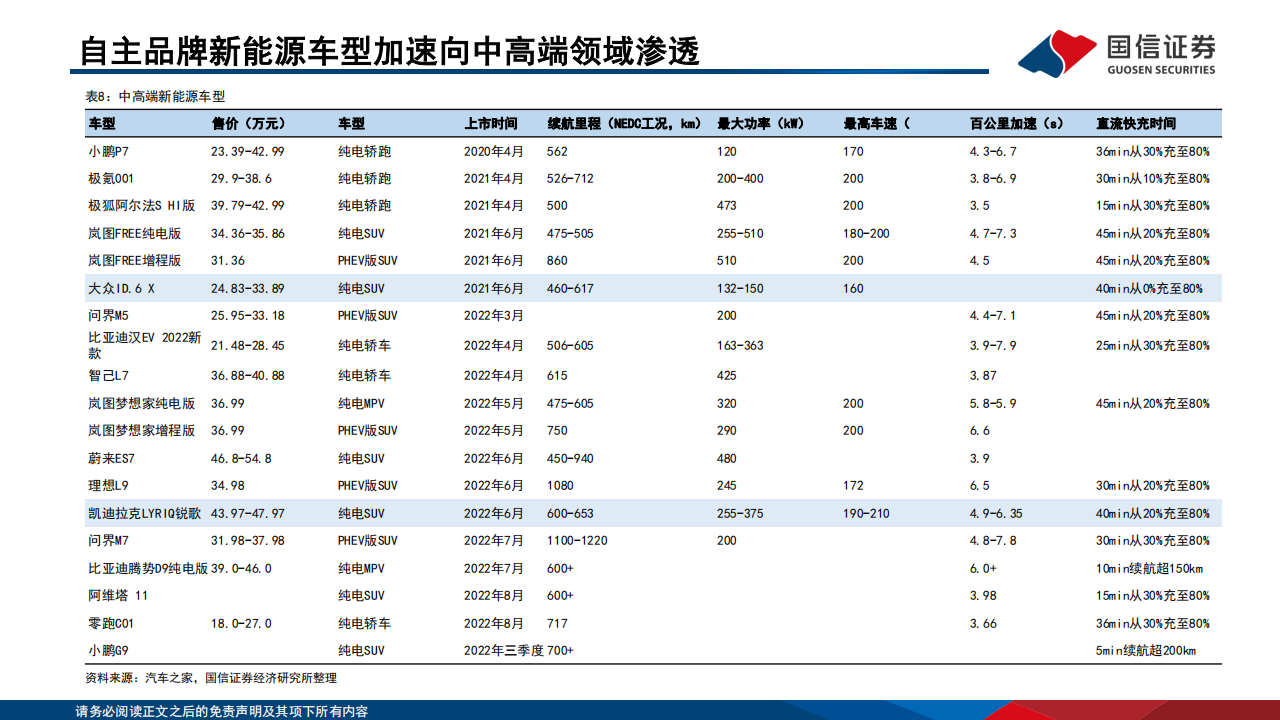Select the 岚图FREE纯电版 cell
The image size is (1280, 720).
click(x=135, y=234)
